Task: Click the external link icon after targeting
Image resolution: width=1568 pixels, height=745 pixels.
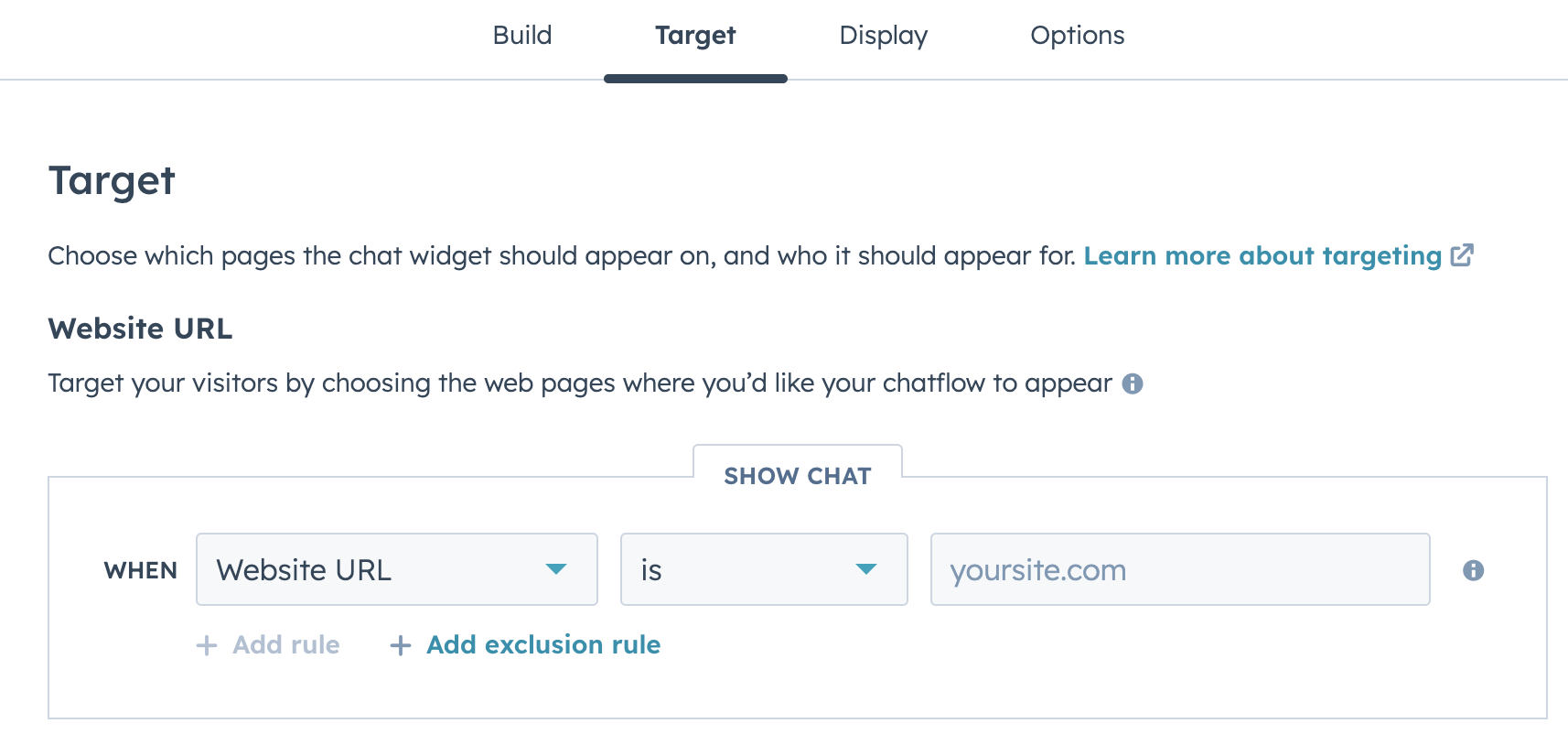Action: (1462, 254)
